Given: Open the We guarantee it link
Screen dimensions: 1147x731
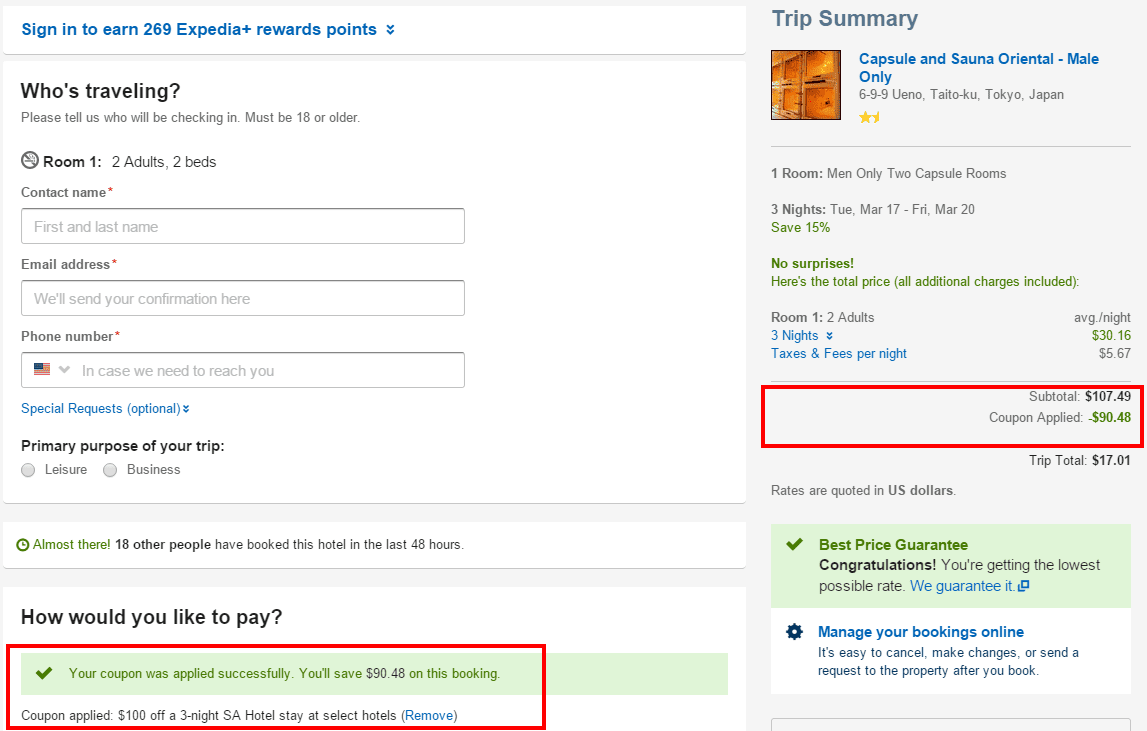Looking at the screenshot, I should click(x=961, y=586).
